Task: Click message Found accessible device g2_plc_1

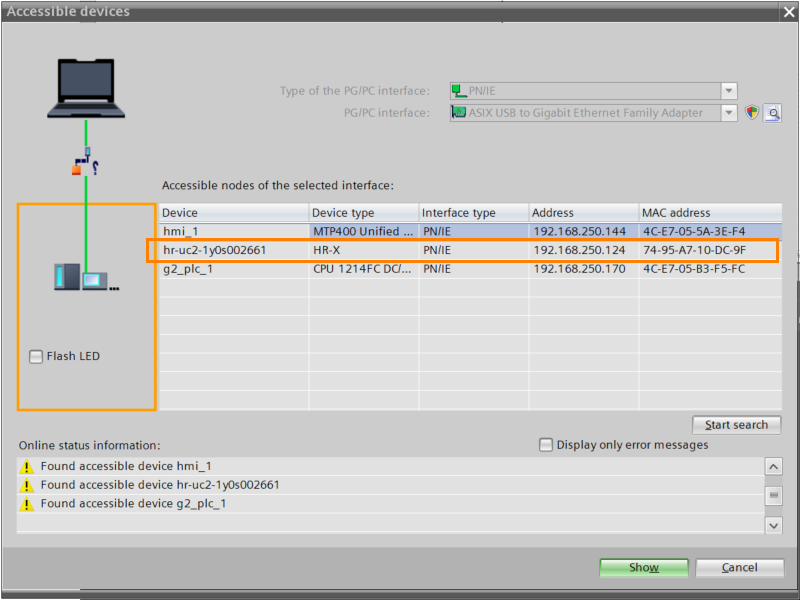Action: pyautogui.click(x=133, y=504)
